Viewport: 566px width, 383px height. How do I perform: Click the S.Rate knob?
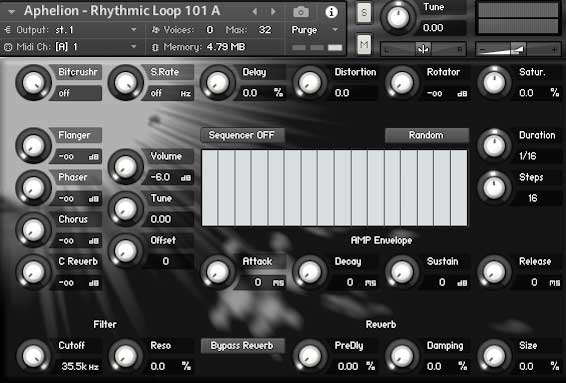point(126,83)
